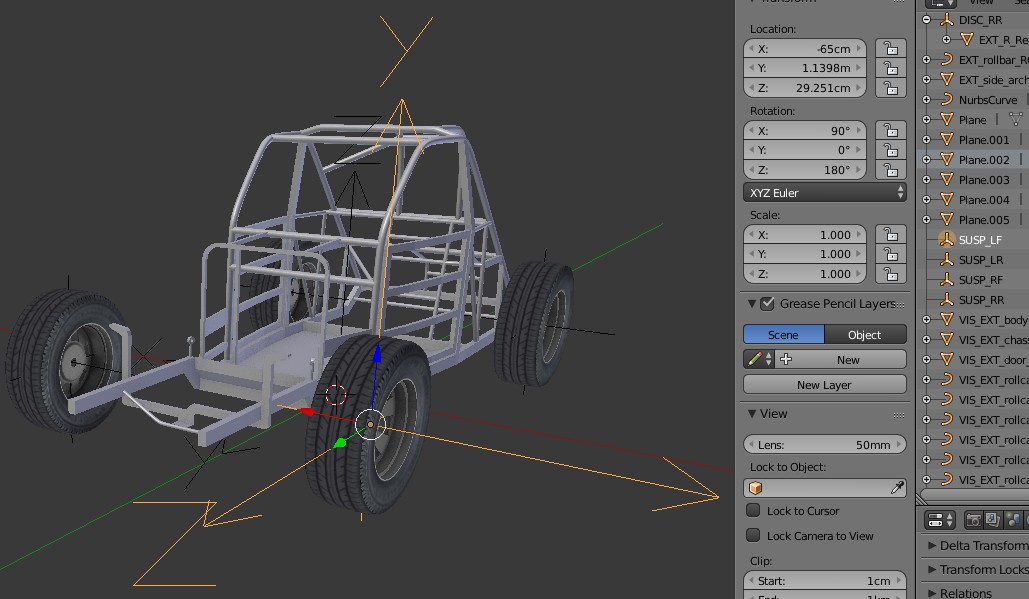This screenshot has height=599, width=1029.
Task: Click the 3D cursor in the viewport
Action: pyautogui.click(x=336, y=394)
